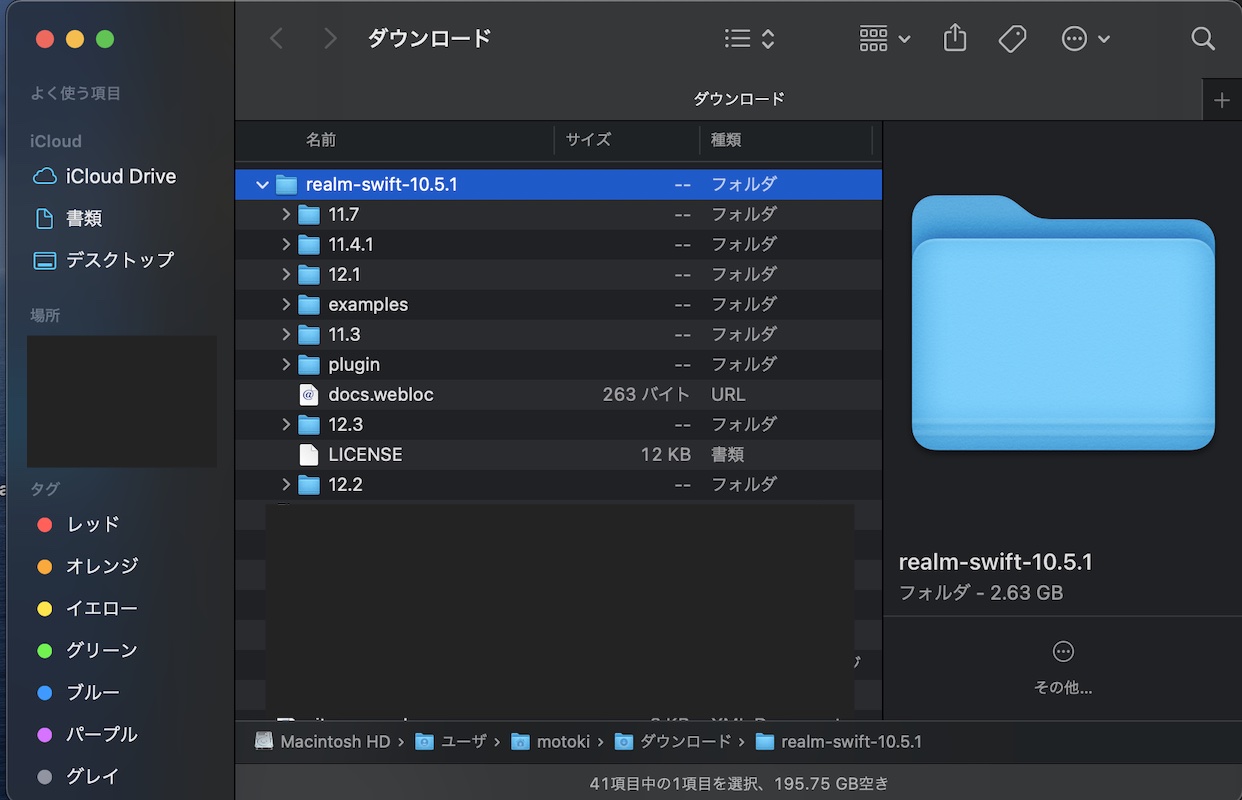The width and height of the screenshot is (1242, 800).
Task: Click the Share icon in toolbar
Action: click(x=955, y=38)
